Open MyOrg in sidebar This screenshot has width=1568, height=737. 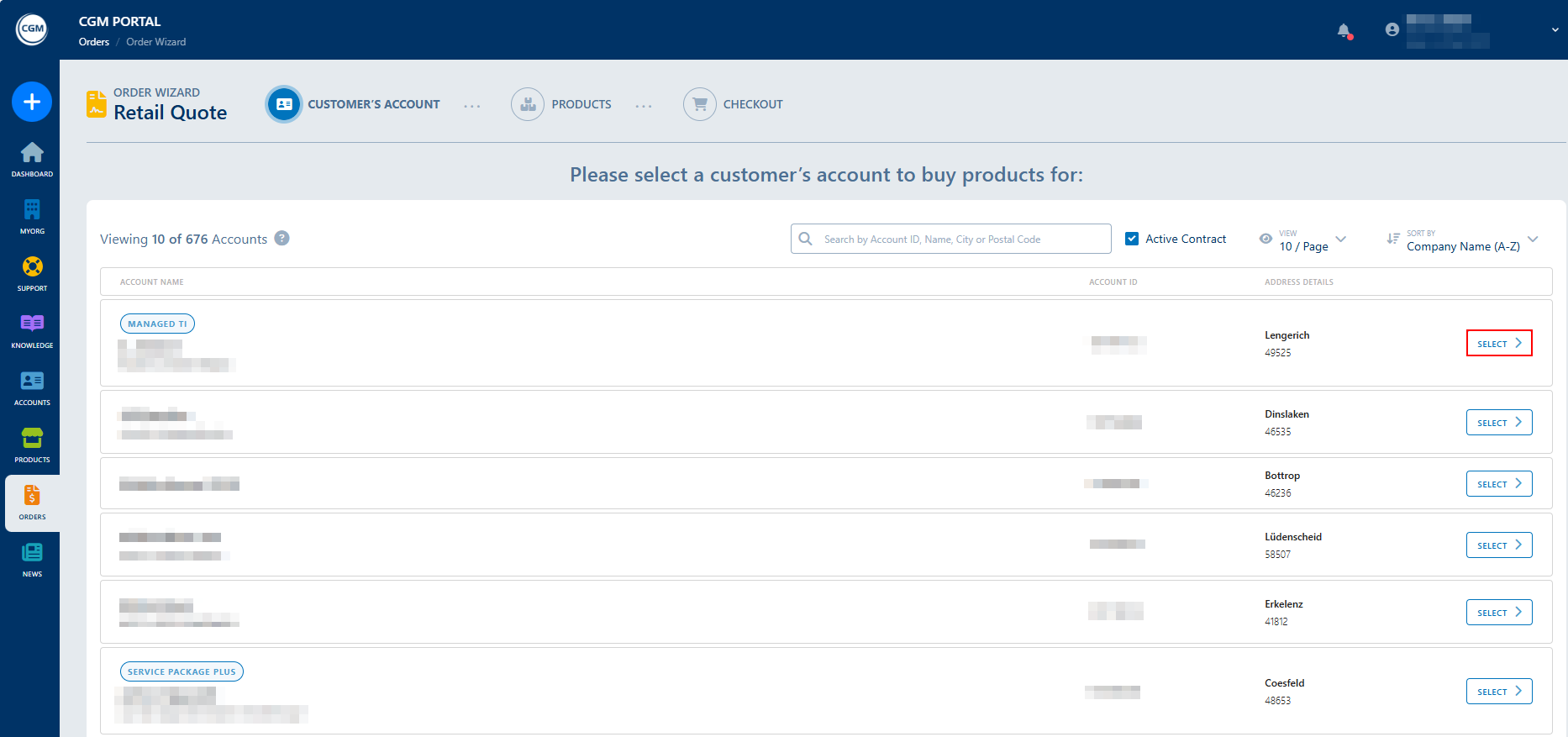(32, 216)
